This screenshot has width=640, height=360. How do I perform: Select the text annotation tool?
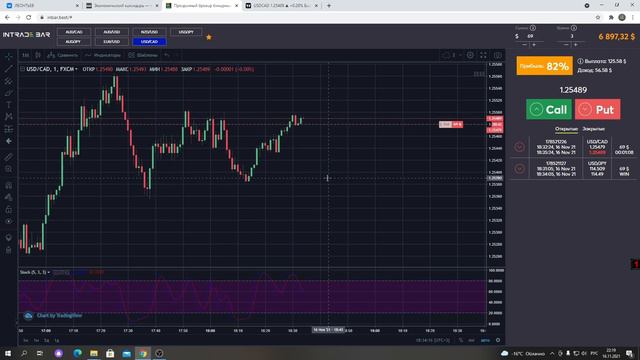coord(9,105)
